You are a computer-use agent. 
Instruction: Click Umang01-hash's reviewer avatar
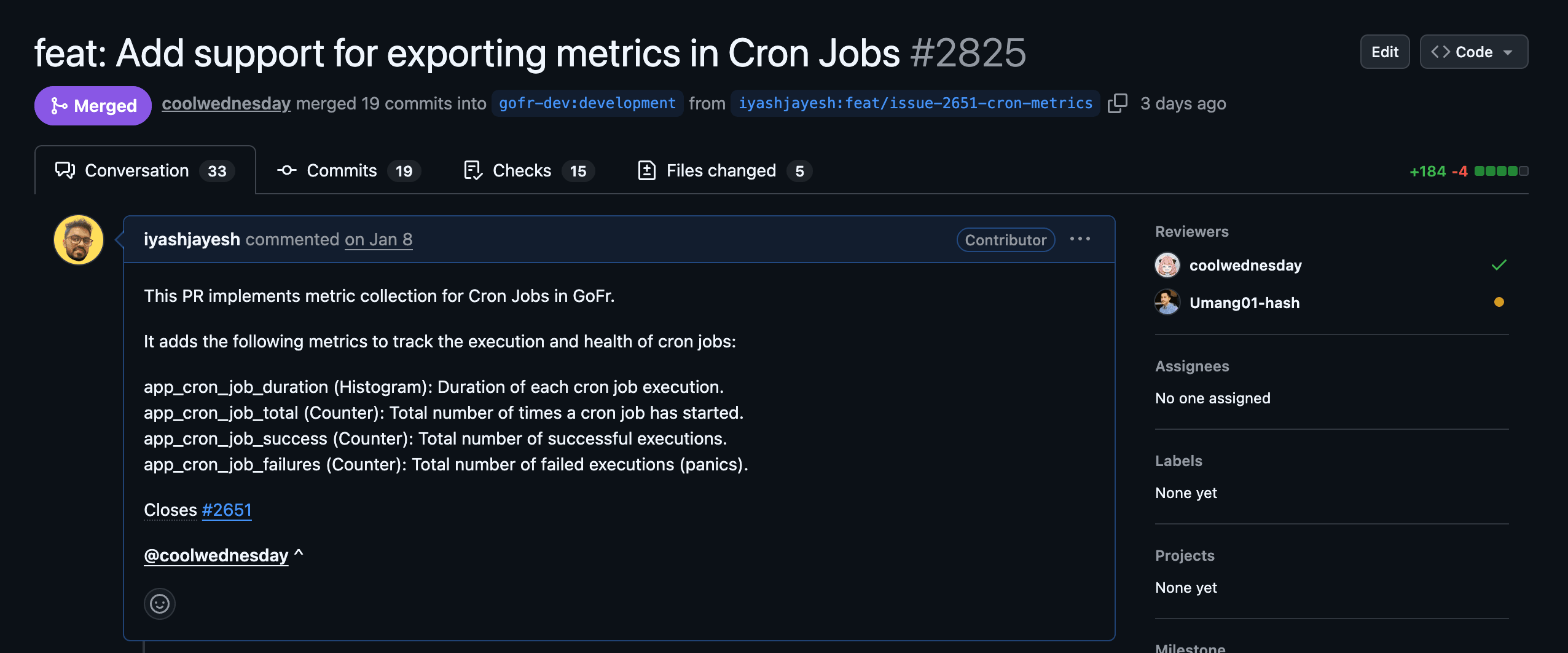pyautogui.click(x=1167, y=303)
